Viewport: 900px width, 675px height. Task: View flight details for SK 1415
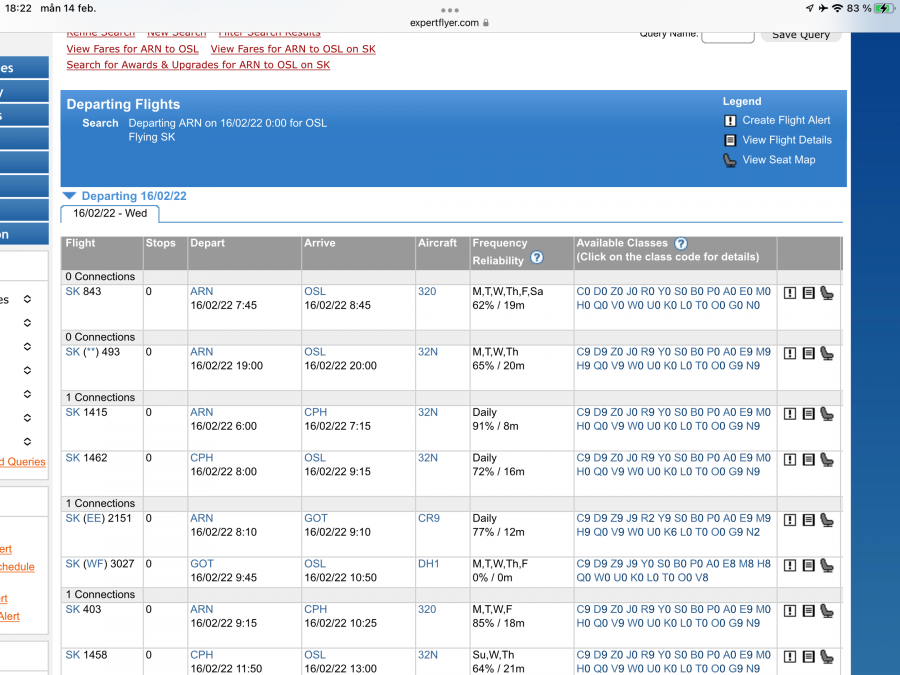[808, 414]
